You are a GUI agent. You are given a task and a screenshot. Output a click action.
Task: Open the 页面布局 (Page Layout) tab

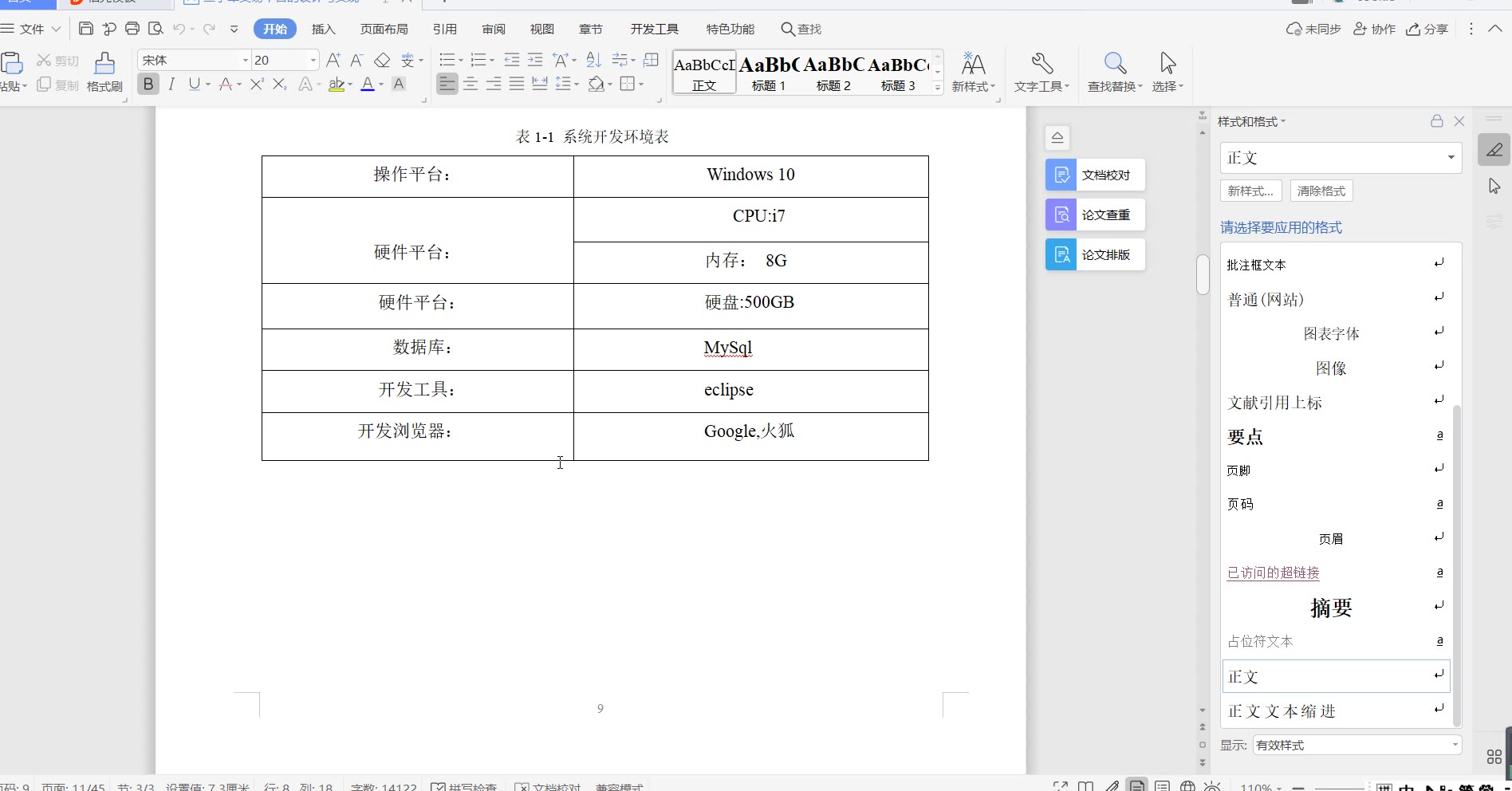tap(384, 29)
